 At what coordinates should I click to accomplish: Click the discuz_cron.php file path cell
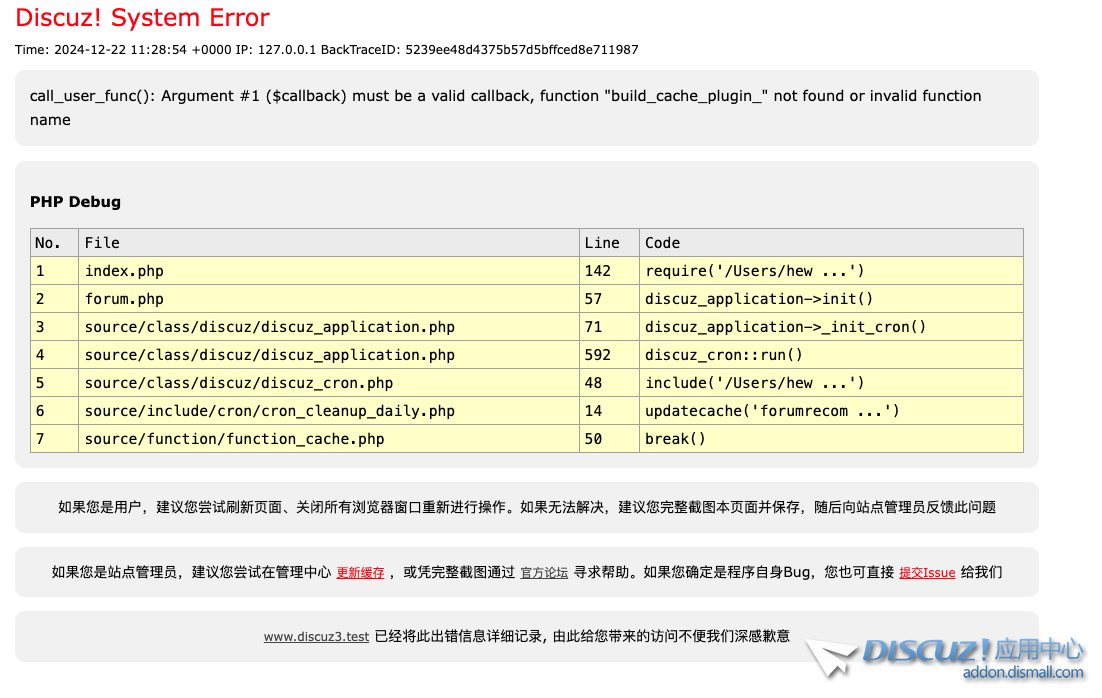point(238,383)
